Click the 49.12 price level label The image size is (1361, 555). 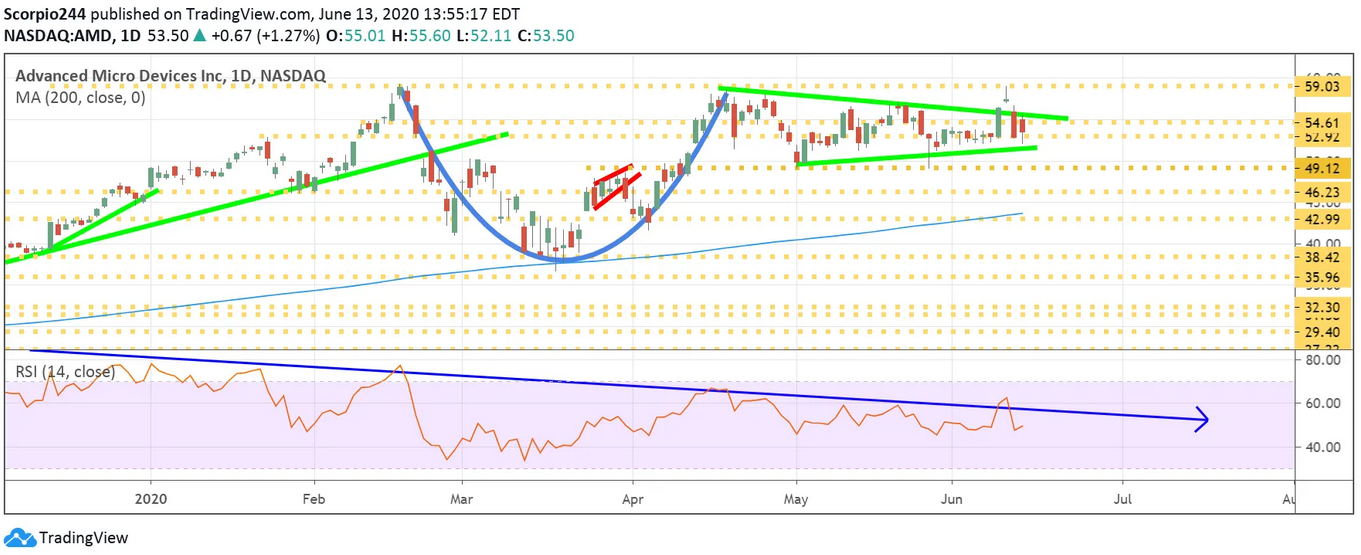[x=1321, y=169]
